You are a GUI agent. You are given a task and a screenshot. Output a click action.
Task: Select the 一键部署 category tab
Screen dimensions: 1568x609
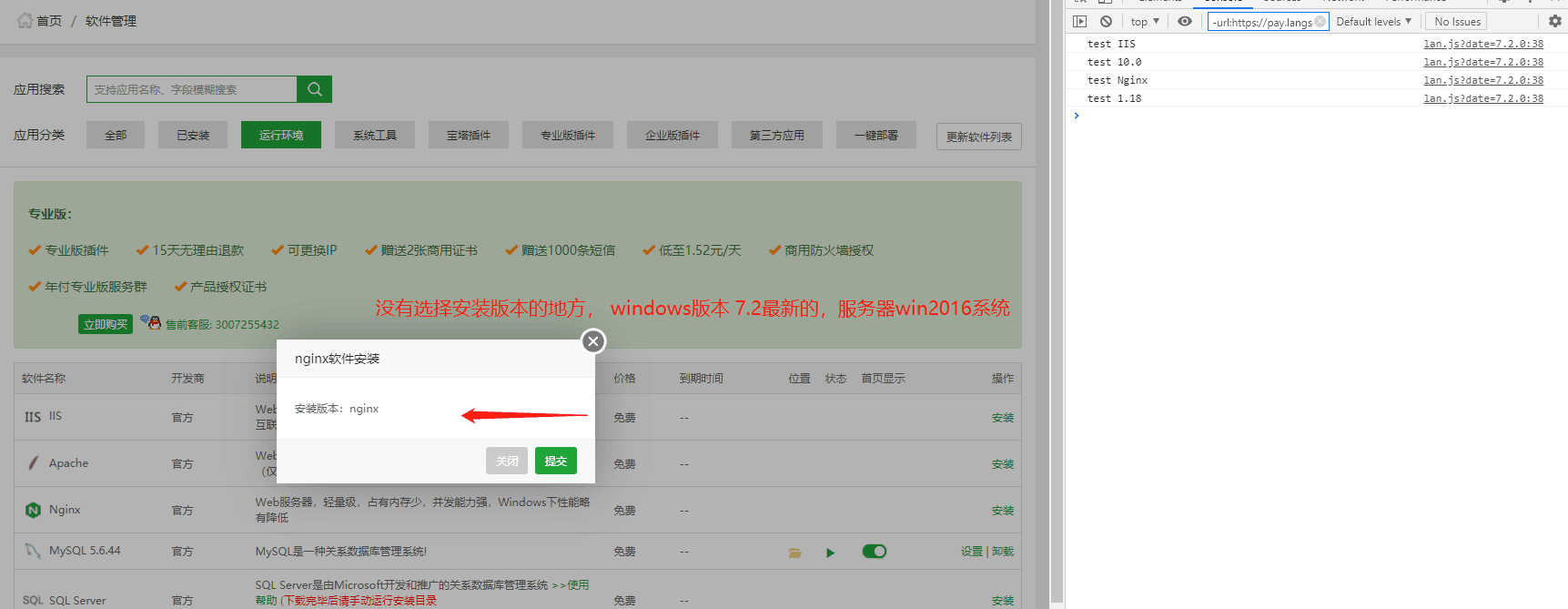pyautogui.click(x=876, y=135)
